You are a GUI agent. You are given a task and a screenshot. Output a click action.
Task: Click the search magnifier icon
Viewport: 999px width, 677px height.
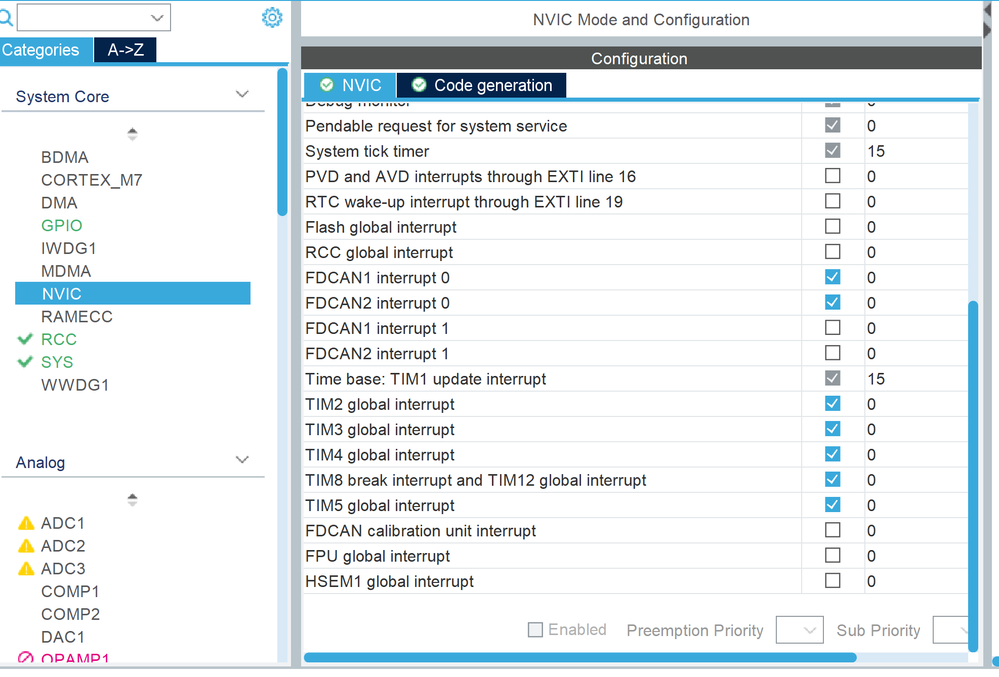[6, 17]
